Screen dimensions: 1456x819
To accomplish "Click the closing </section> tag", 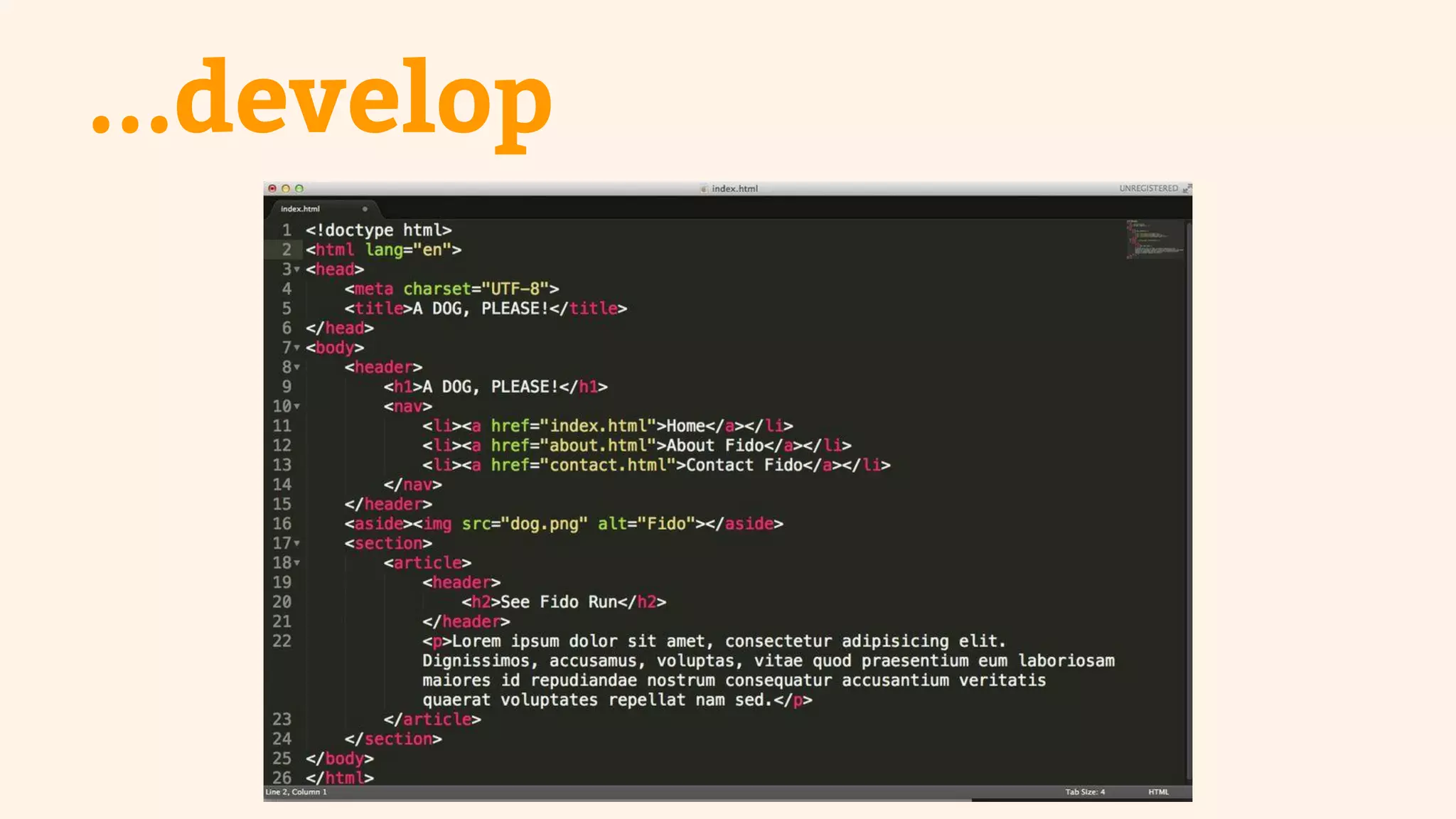I will click(393, 739).
